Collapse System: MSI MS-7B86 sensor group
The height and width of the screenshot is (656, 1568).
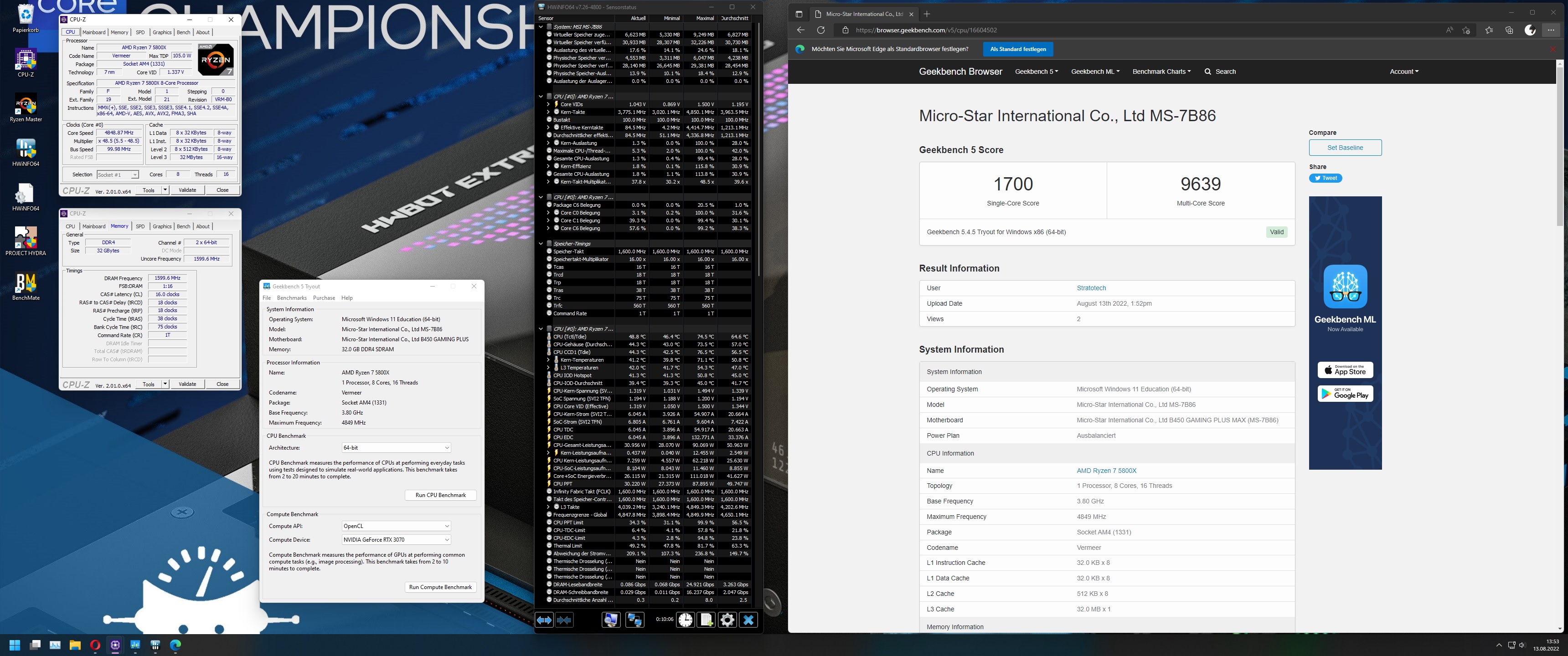541,27
